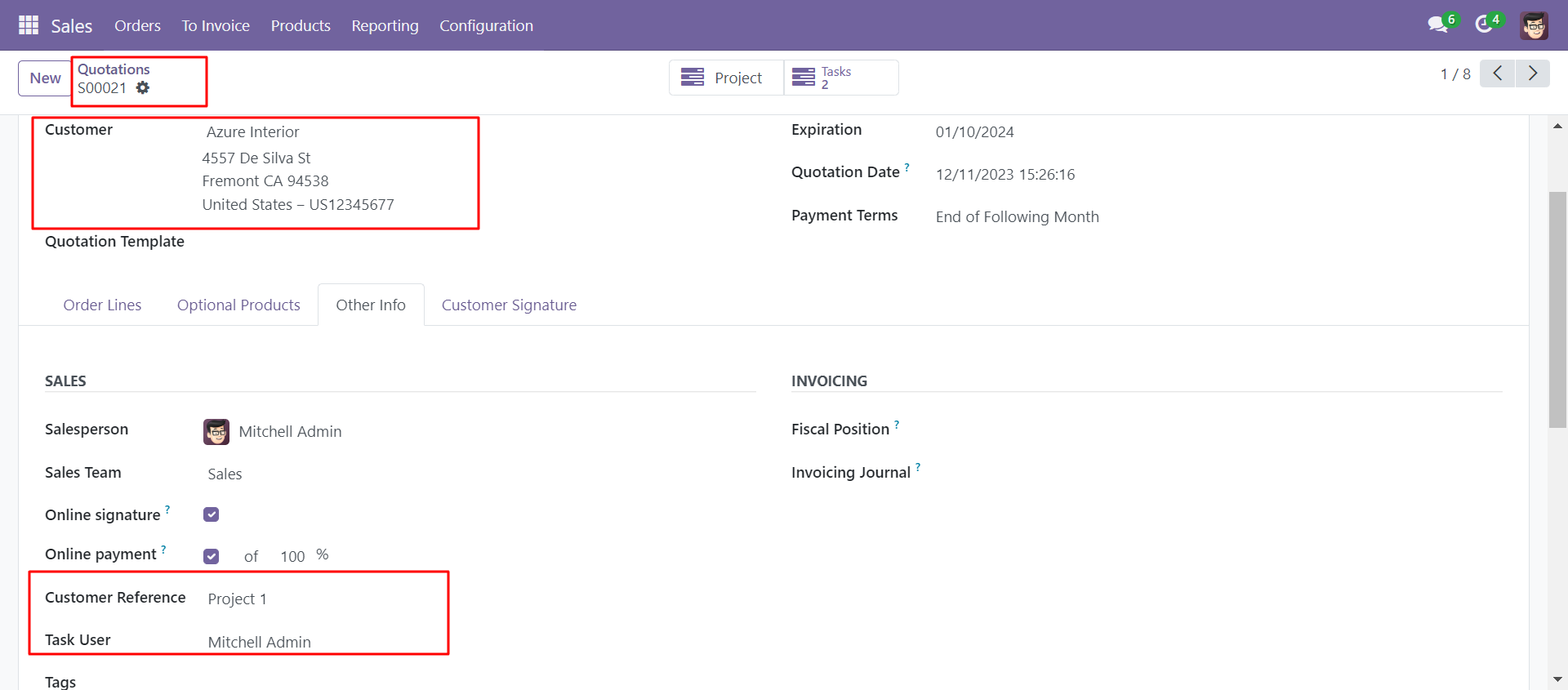1568x690 pixels.
Task: Go to the next record arrow
Action: pyautogui.click(x=1533, y=73)
